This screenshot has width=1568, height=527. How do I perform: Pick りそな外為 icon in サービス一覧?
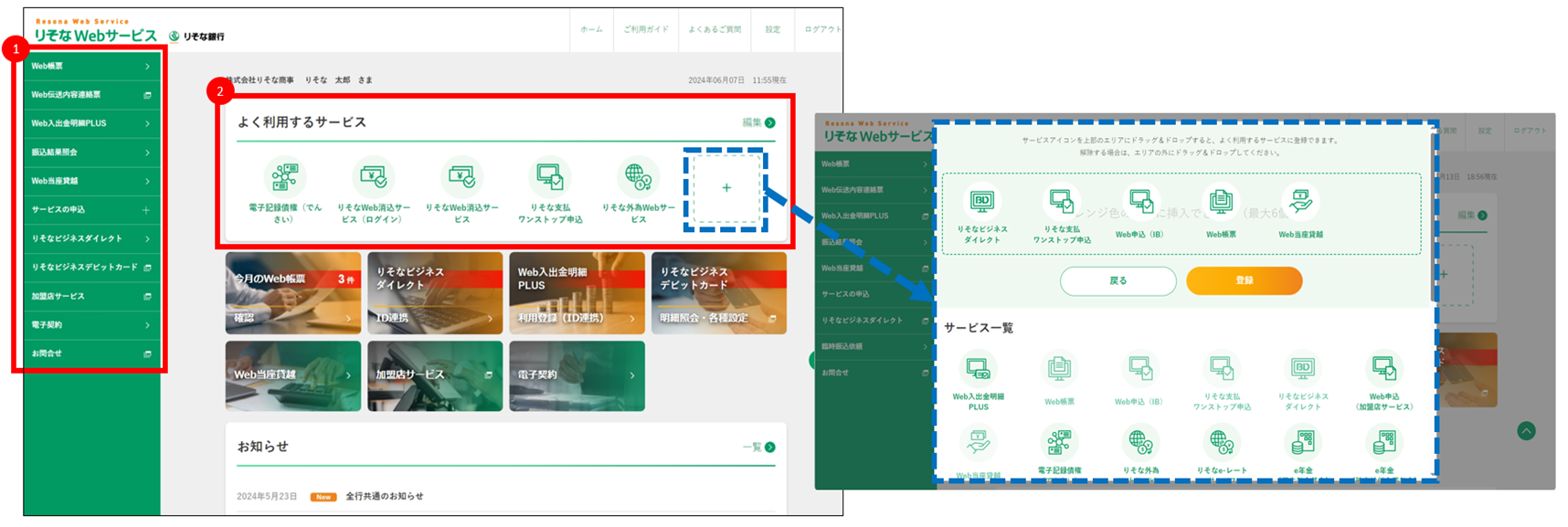[1139, 443]
